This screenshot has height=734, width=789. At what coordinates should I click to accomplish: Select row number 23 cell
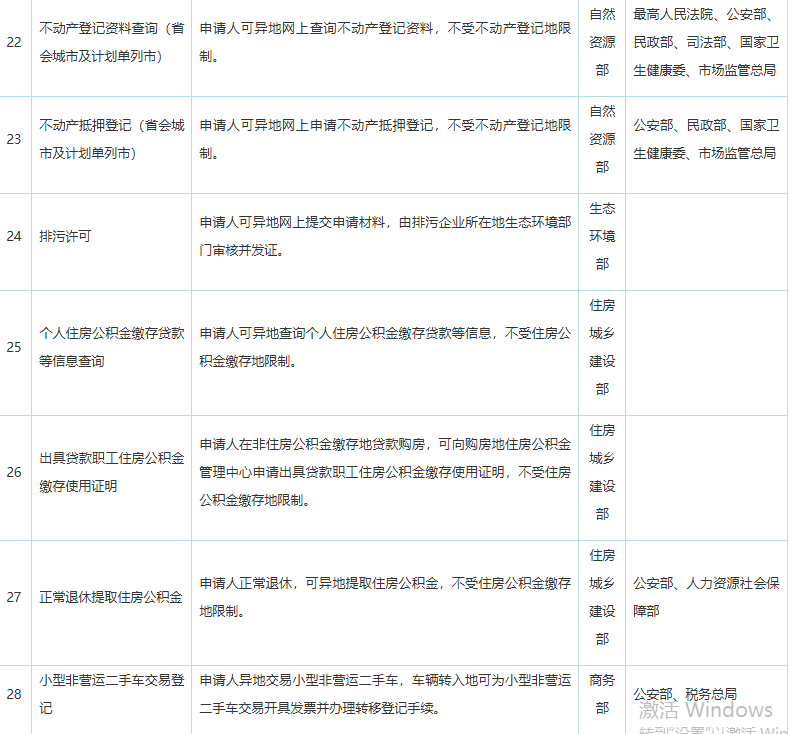point(14,139)
